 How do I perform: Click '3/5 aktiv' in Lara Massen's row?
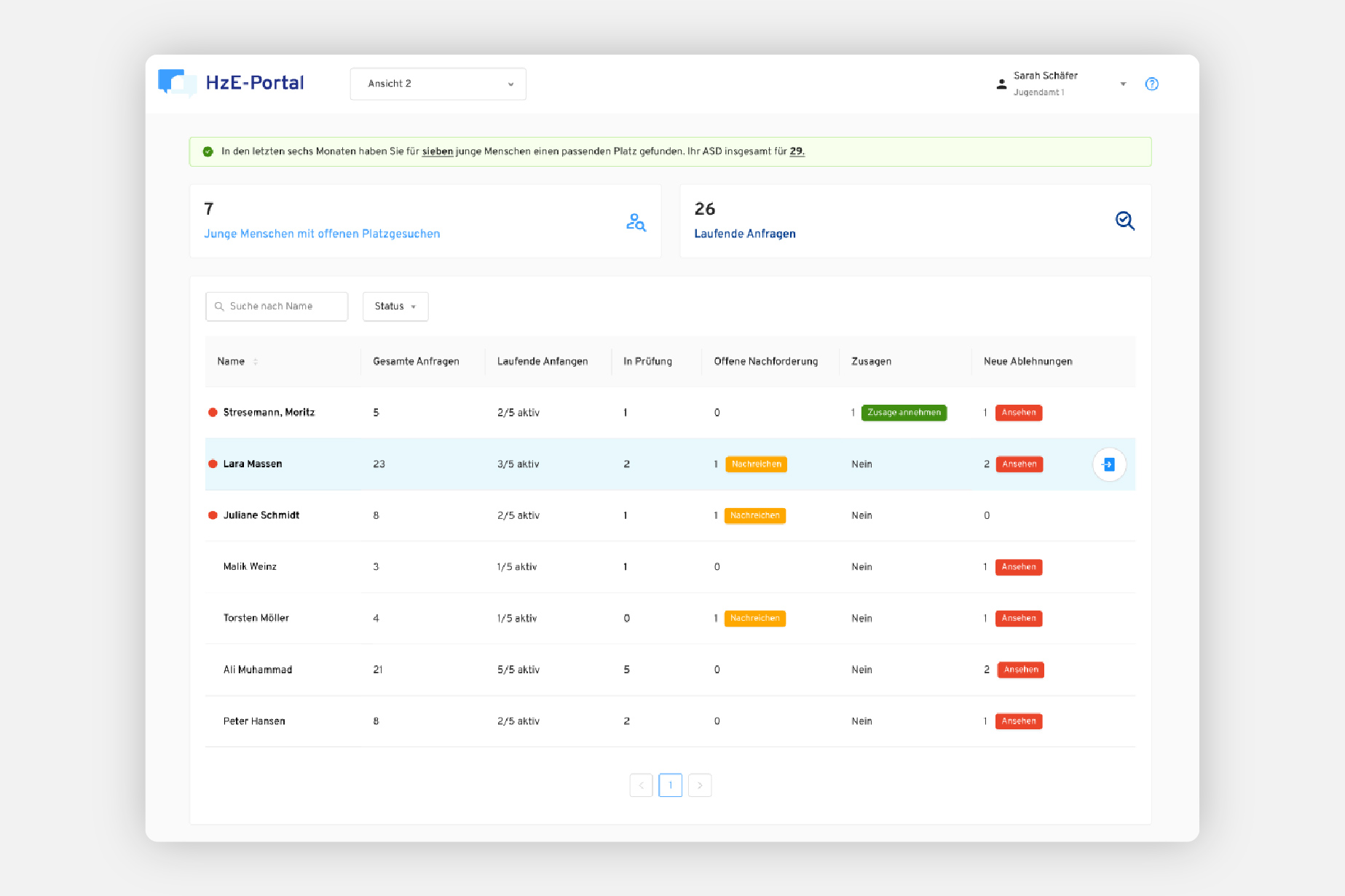tap(518, 464)
